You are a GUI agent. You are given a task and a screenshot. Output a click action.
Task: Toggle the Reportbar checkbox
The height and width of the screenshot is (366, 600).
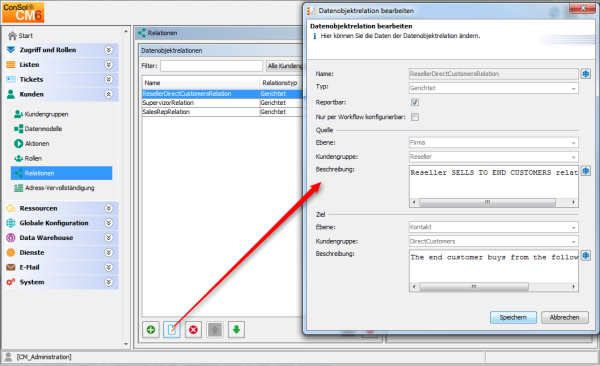415,102
